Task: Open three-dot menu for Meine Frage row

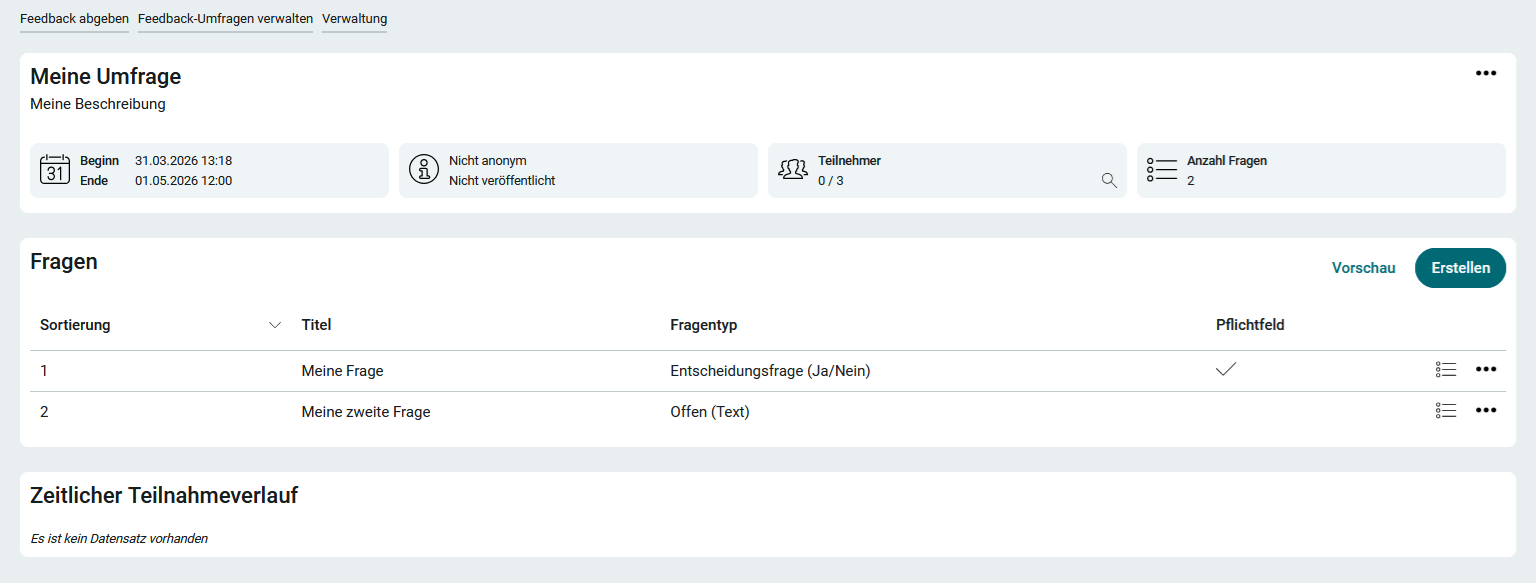Action: coord(1486,370)
